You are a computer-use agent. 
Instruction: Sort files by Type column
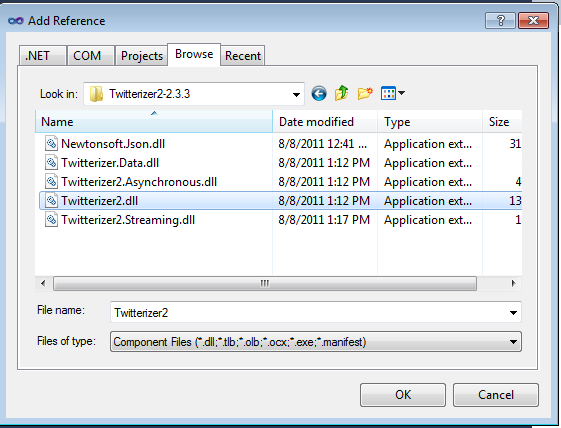[x=430, y=122]
